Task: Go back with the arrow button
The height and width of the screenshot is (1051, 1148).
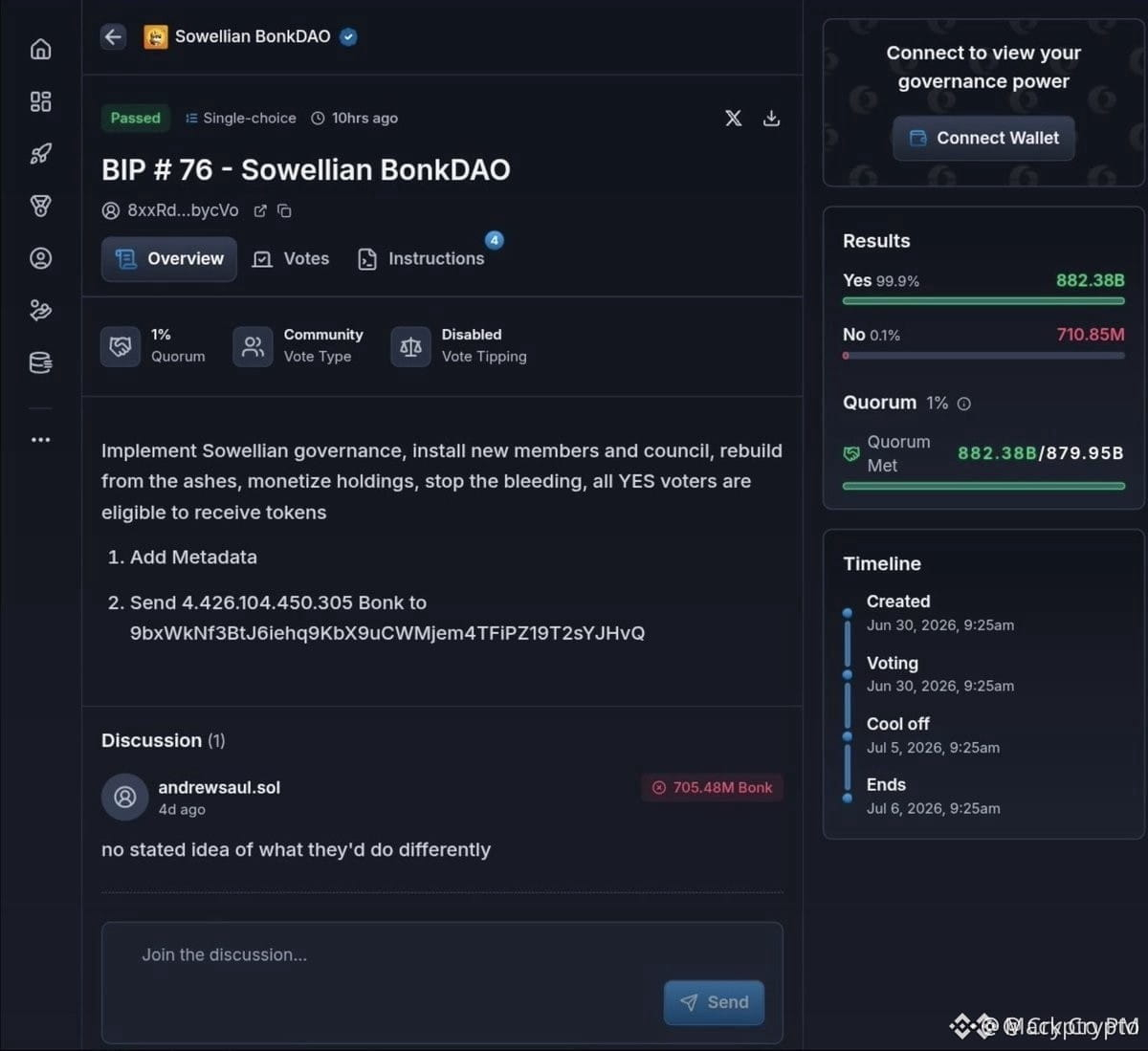Action: pos(114,36)
